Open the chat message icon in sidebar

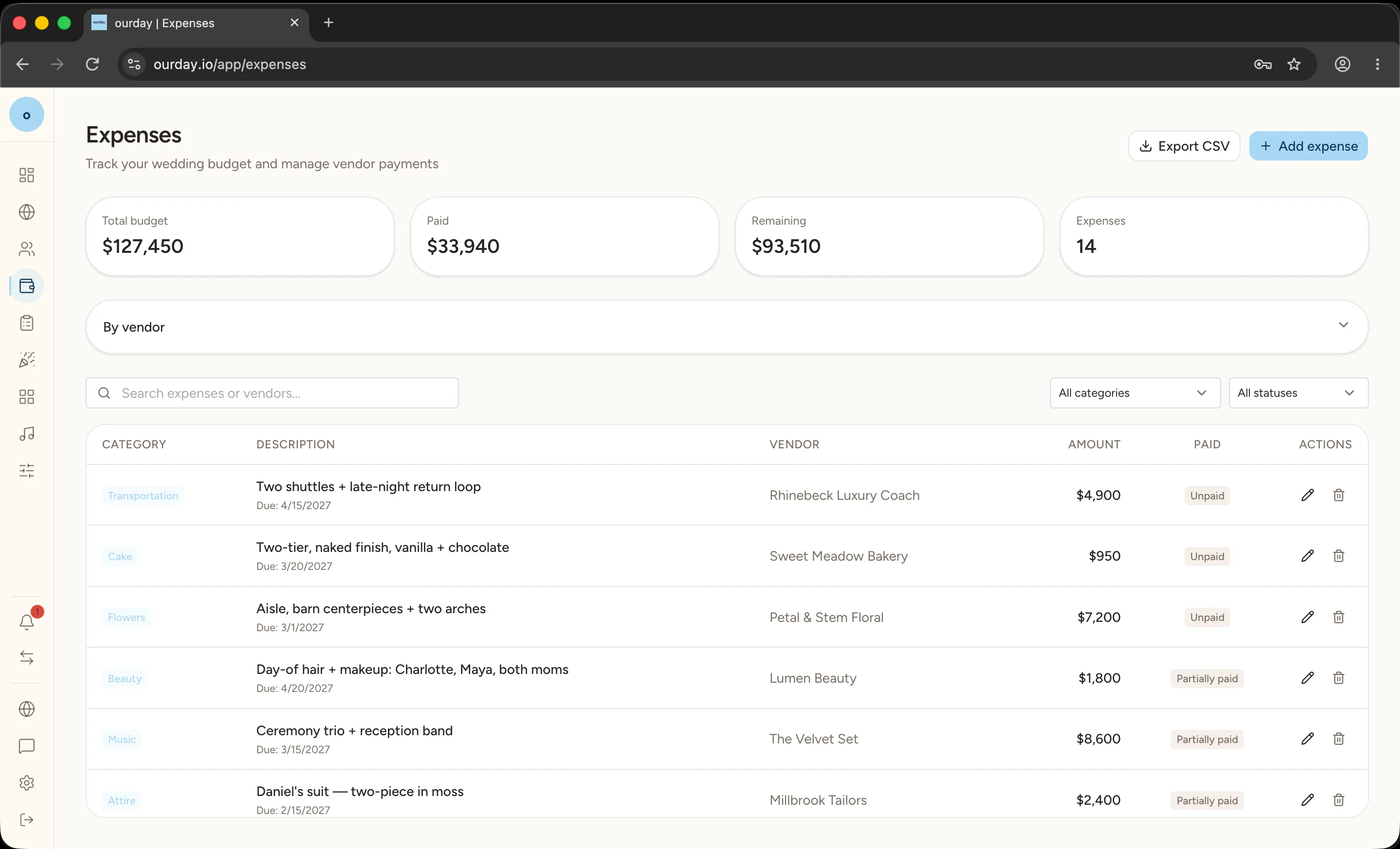click(27, 746)
